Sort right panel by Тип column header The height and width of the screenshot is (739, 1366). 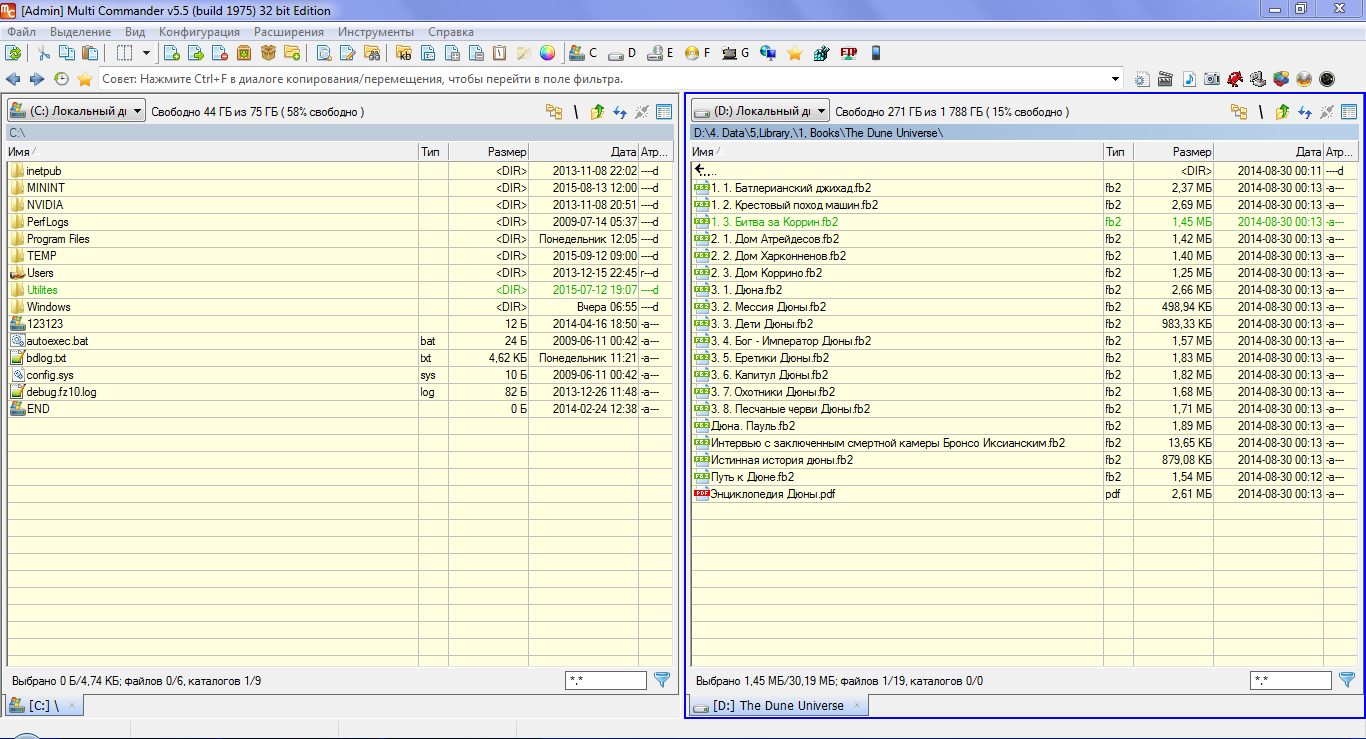(1118, 152)
